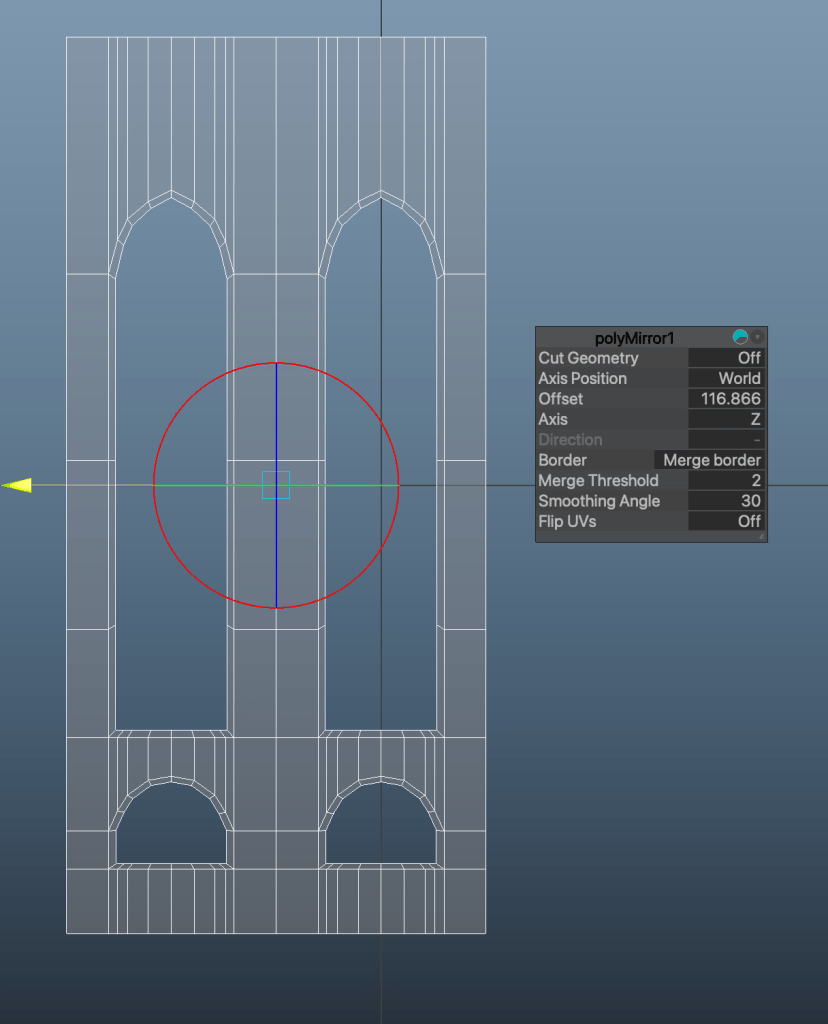Open the Axis Position World dropdown
This screenshot has width=828, height=1024.
click(x=727, y=378)
